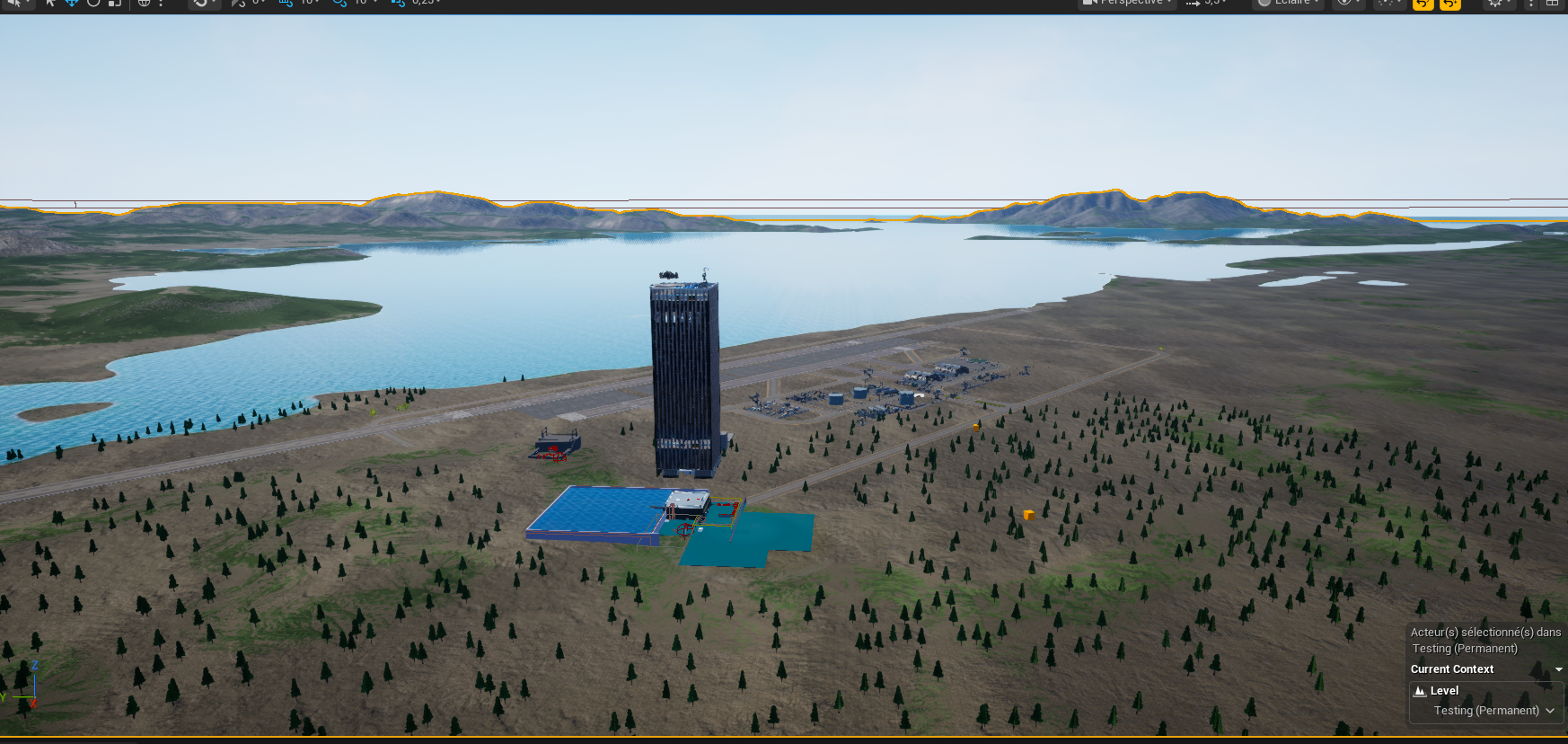Viewport: 1568px width, 744px height.
Task: Click the left yellow toolbar icon
Action: [1423, 4]
